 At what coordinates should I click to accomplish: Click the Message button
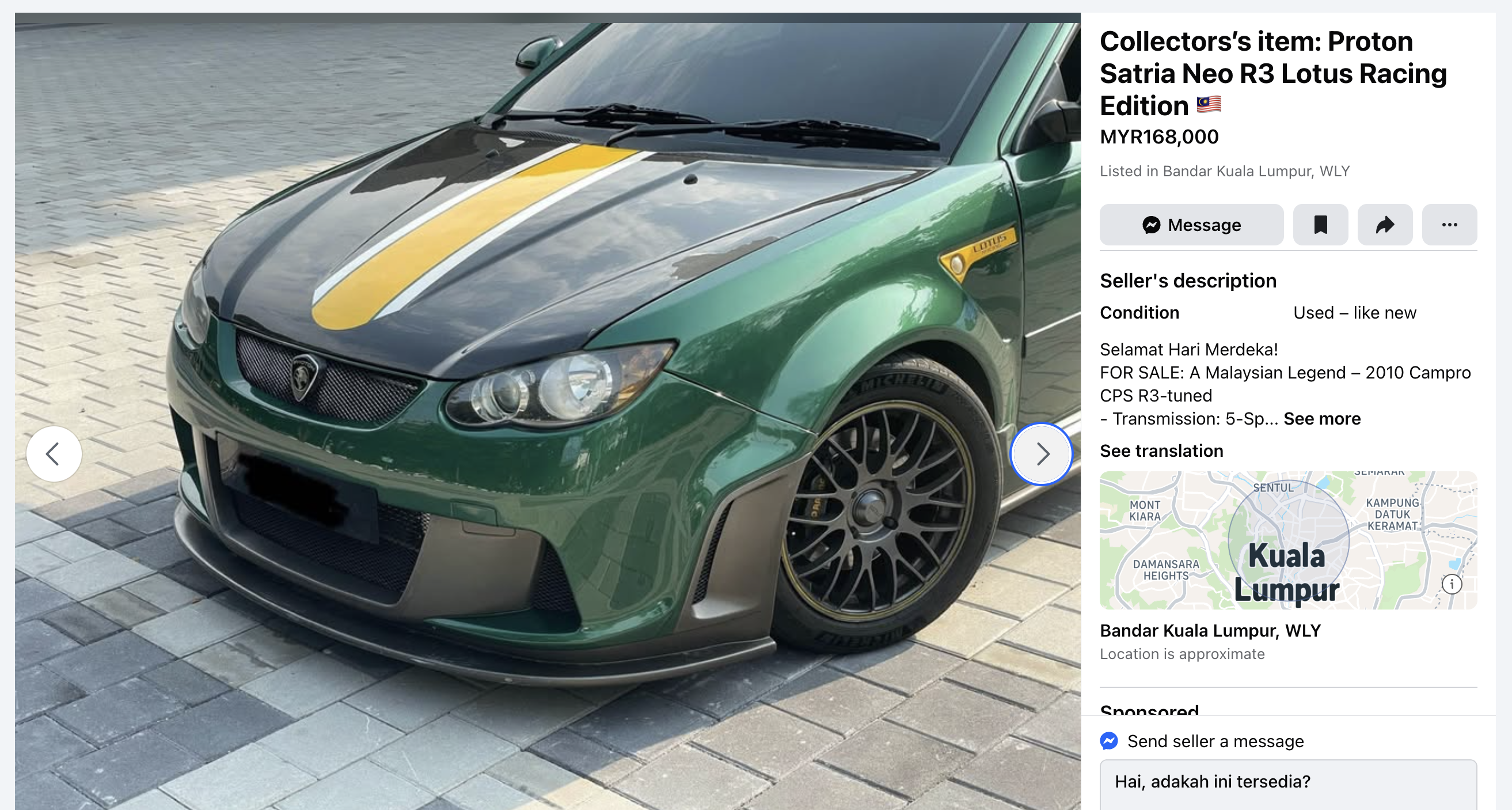[1191, 224]
